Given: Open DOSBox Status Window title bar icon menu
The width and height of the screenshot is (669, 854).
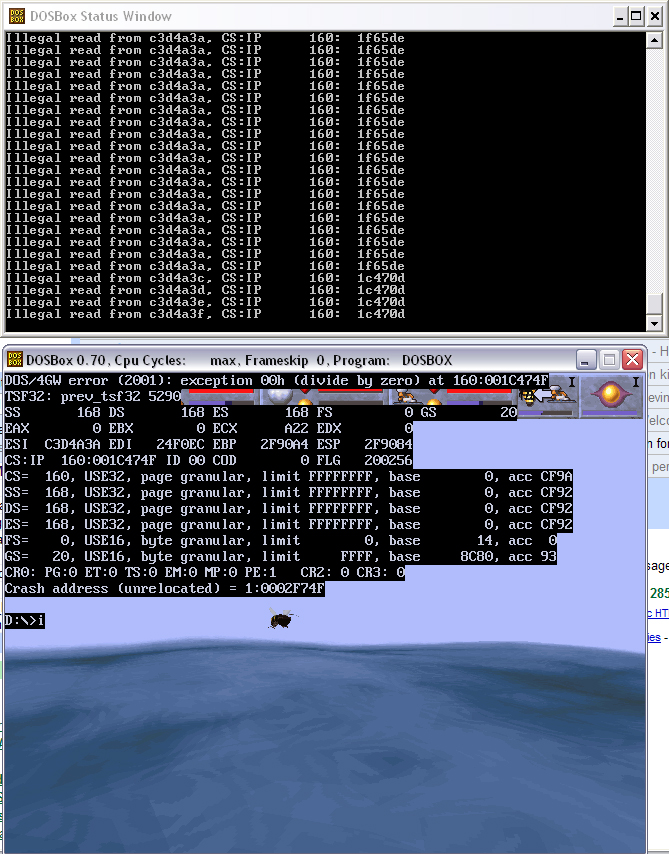Looking at the screenshot, I should [x=12, y=16].
